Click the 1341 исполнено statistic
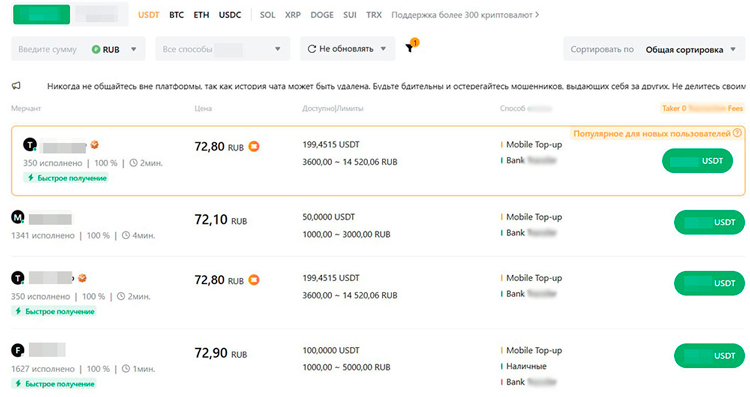Image resolution: width=750 pixels, height=397 pixels. click(43, 235)
